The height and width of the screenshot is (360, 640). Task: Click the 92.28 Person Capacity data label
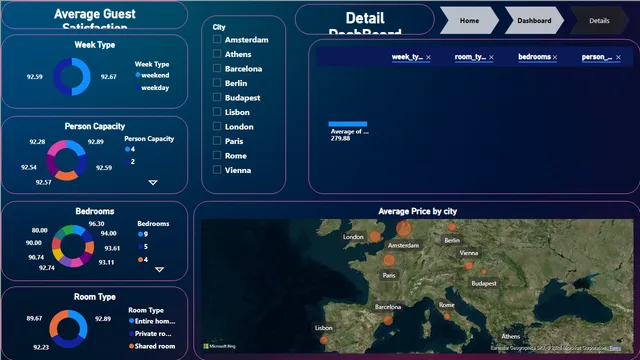37,142
